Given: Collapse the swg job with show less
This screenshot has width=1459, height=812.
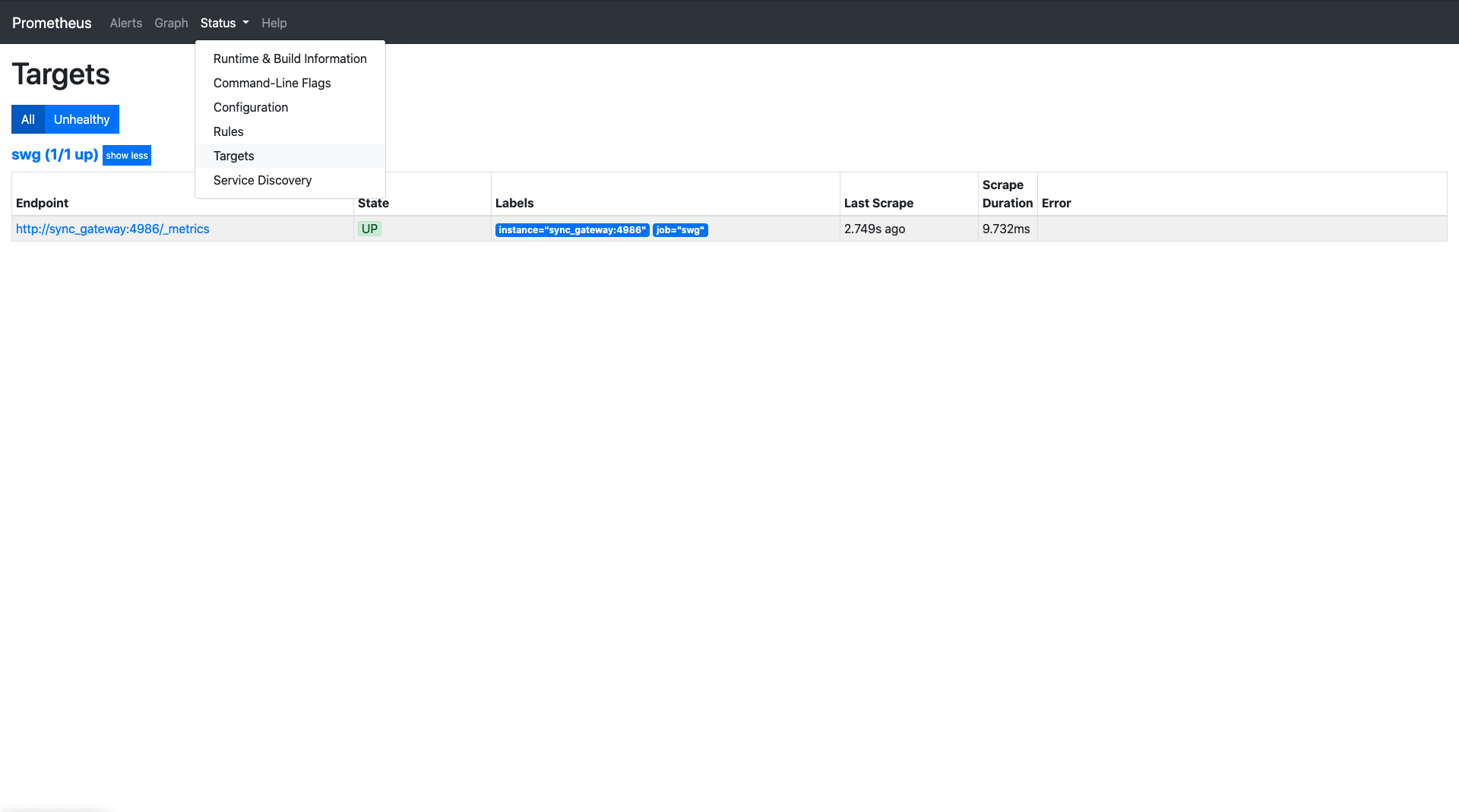Looking at the screenshot, I should pos(126,155).
